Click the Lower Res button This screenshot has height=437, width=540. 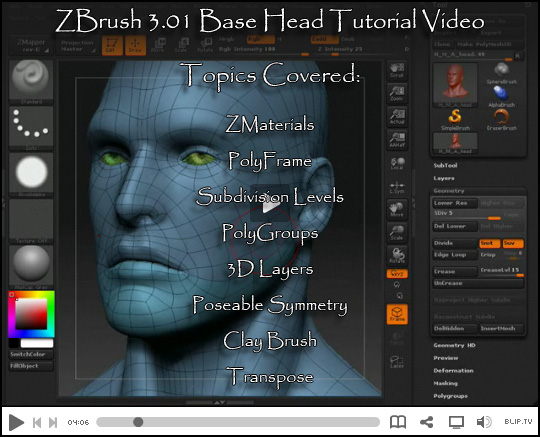coord(455,203)
